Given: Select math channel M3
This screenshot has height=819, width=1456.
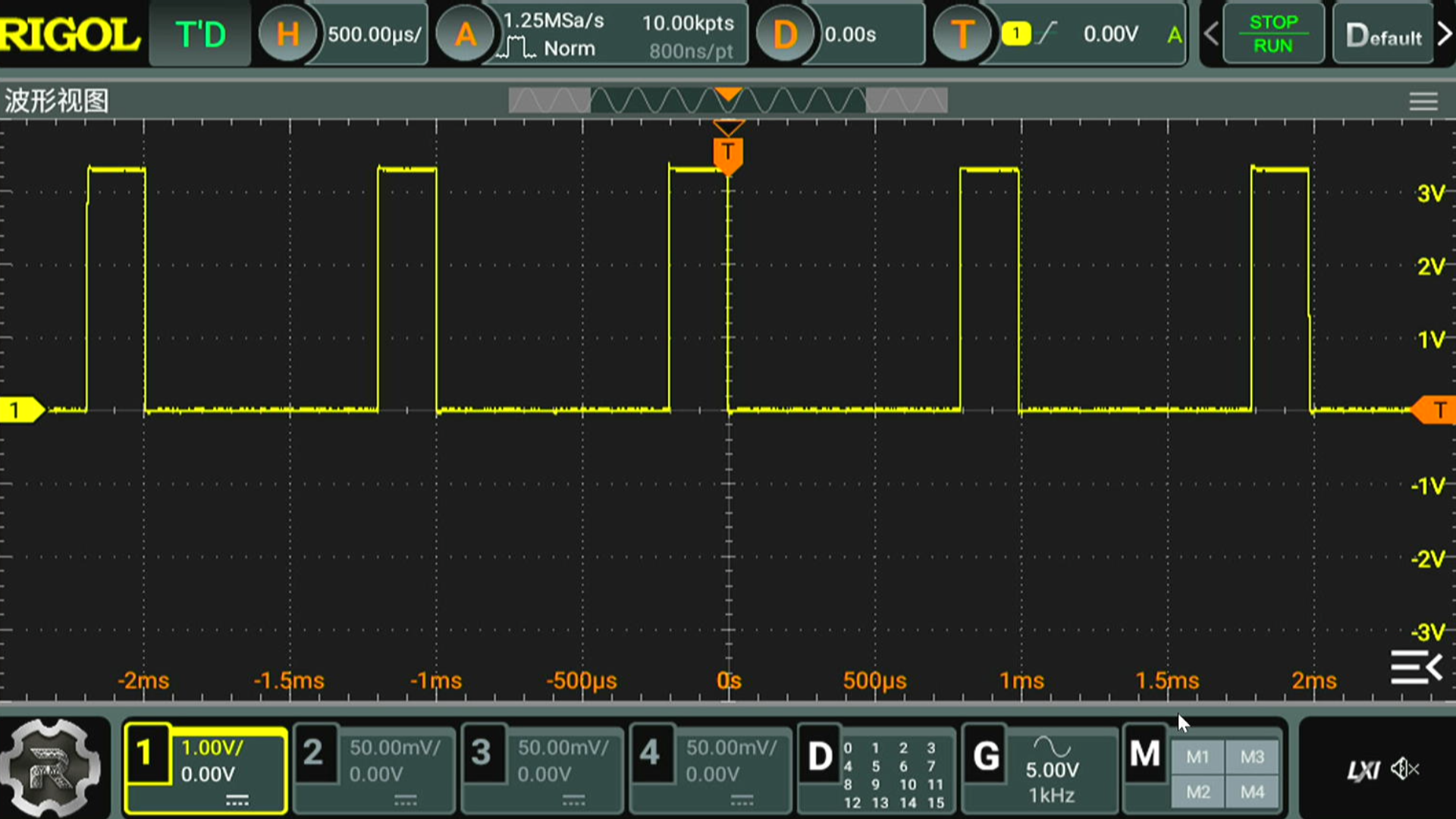Looking at the screenshot, I should pos(1252,757).
